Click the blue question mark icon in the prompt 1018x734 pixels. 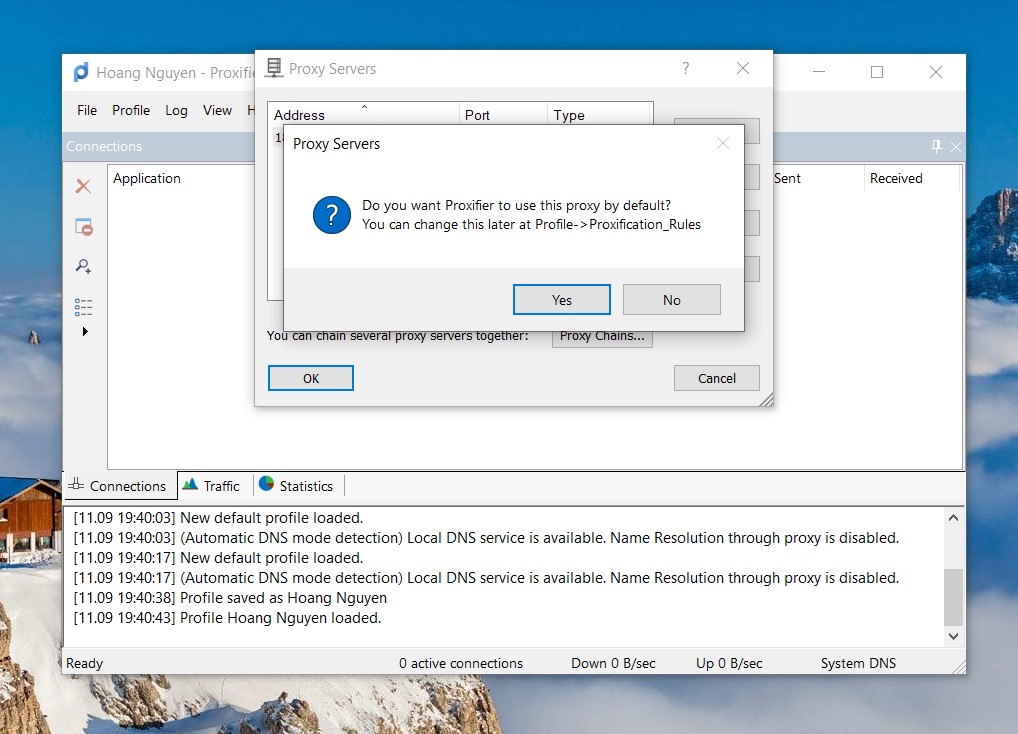pyautogui.click(x=331, y=215)
